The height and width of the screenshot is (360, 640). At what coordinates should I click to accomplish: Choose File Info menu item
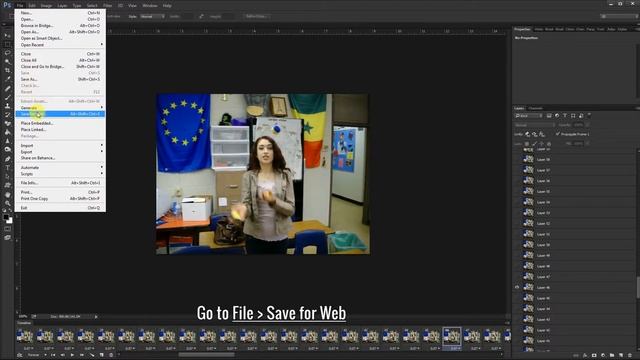tap(60, 183)
